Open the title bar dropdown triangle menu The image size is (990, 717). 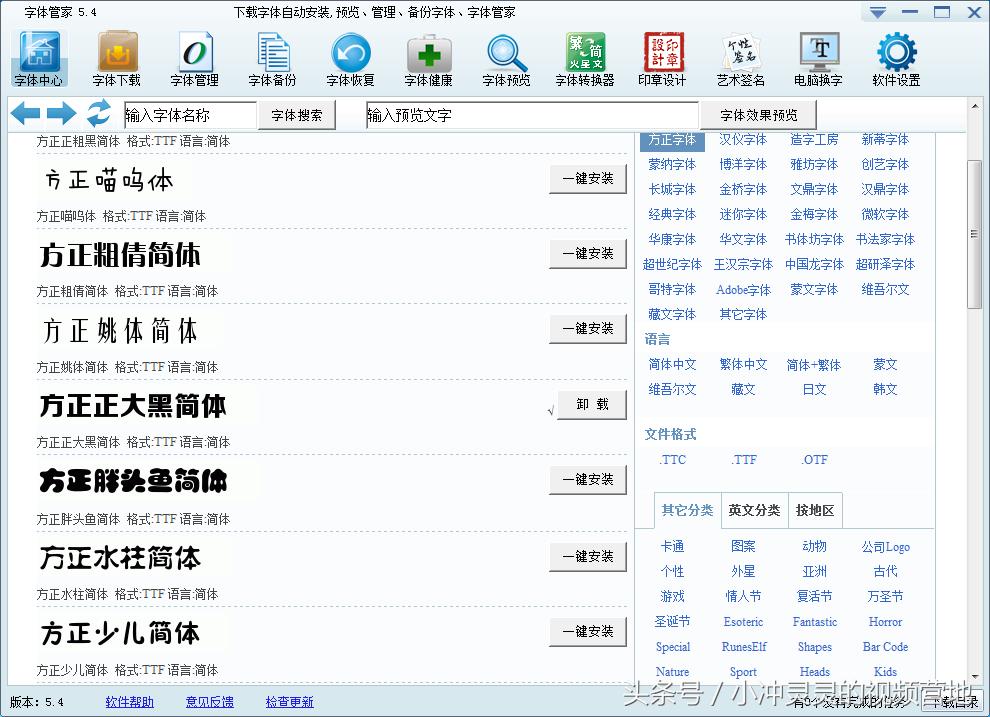coord(878,12)
